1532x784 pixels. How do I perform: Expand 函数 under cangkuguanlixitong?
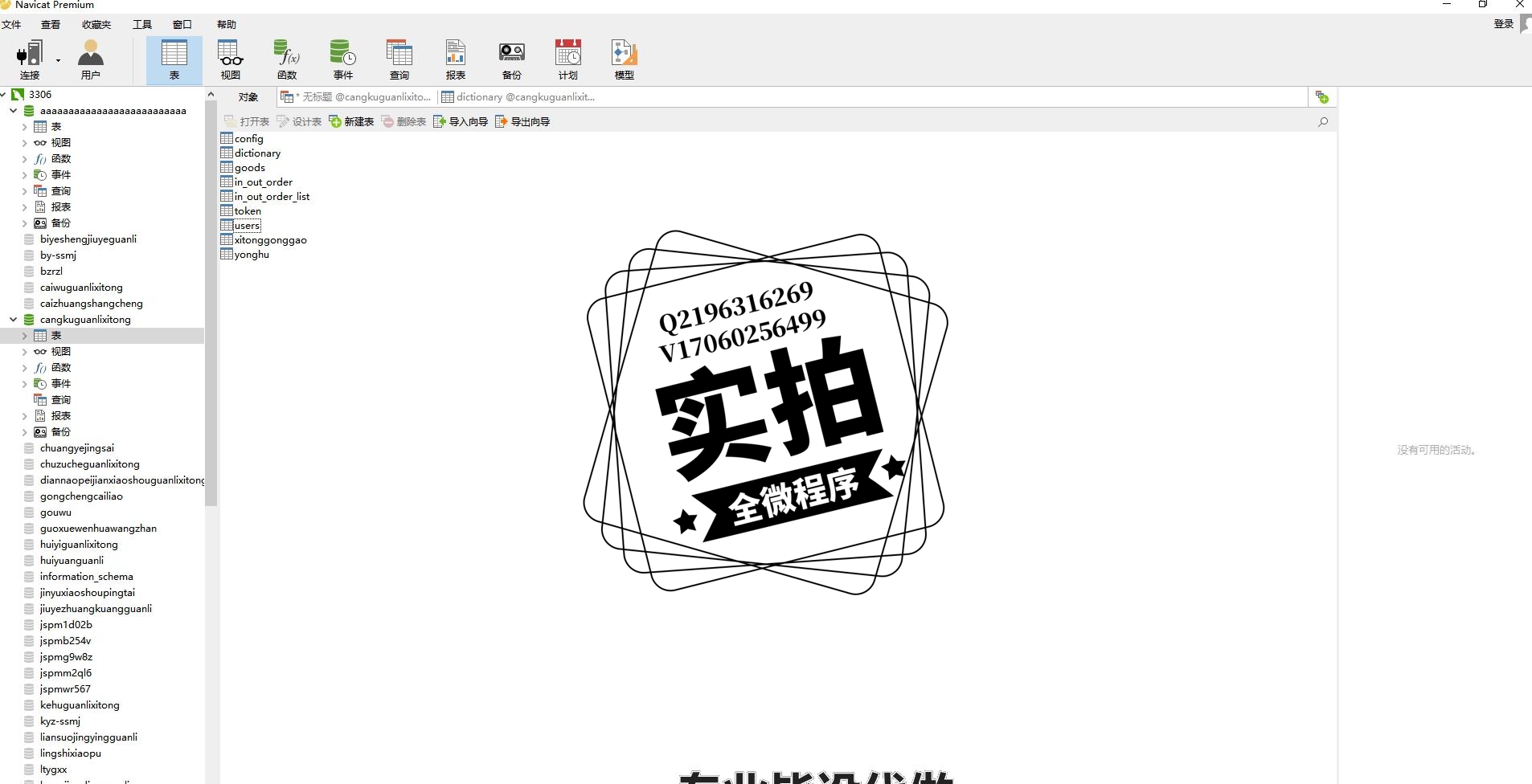[25, 368]
